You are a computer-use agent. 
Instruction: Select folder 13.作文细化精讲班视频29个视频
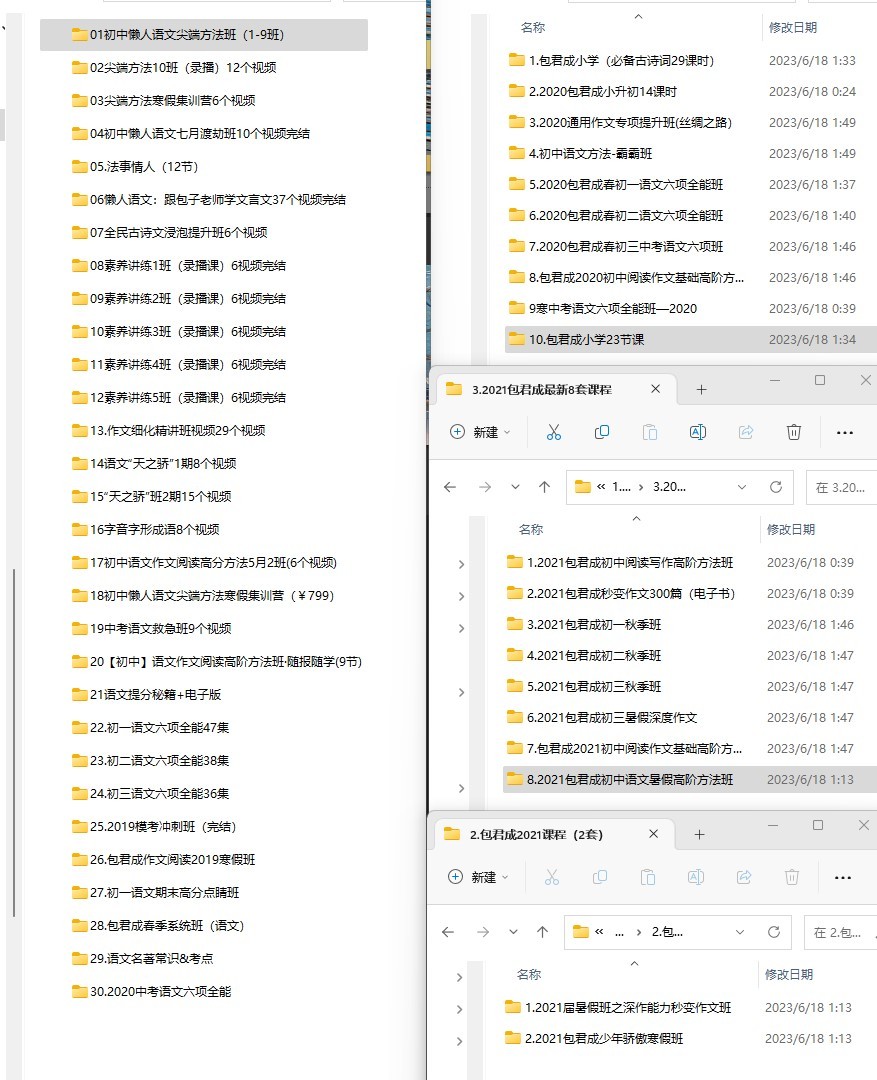tap(168, 430)
